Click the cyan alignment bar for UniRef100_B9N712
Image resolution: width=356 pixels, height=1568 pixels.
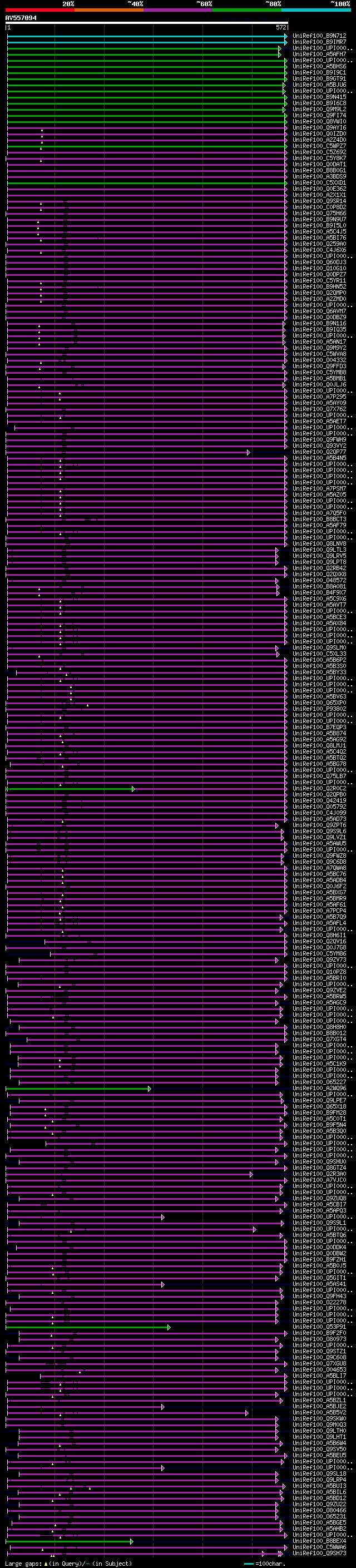pyautogui.click(x=147, y=37)
